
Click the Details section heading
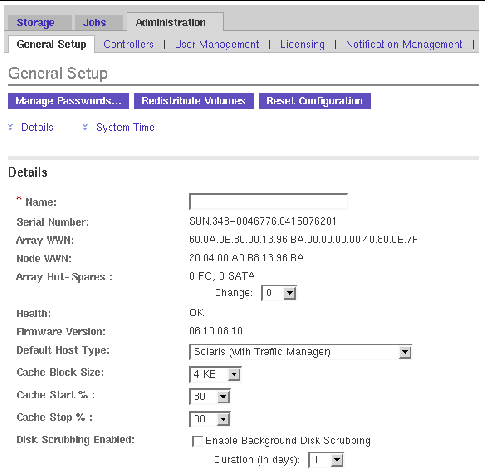click(28, 172)
